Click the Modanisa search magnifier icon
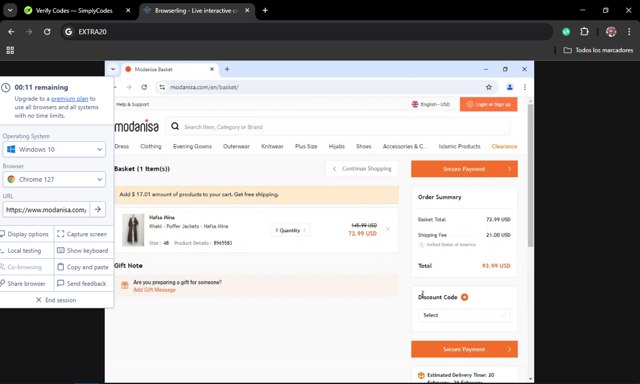 (175, 127)
